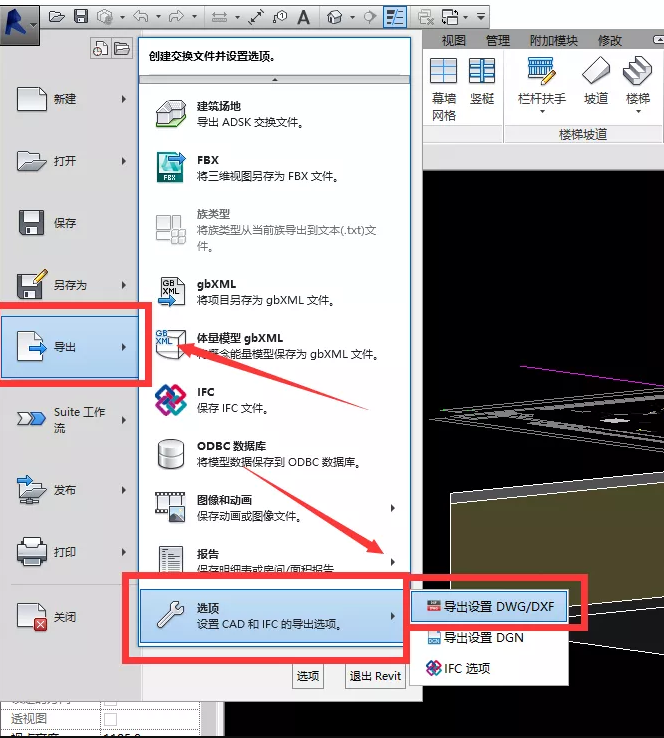Viewport: 664px width, 738px height.
Task: Select the Curtain Grid tool (幕墙网格)
Action: [x=443, y=89]
